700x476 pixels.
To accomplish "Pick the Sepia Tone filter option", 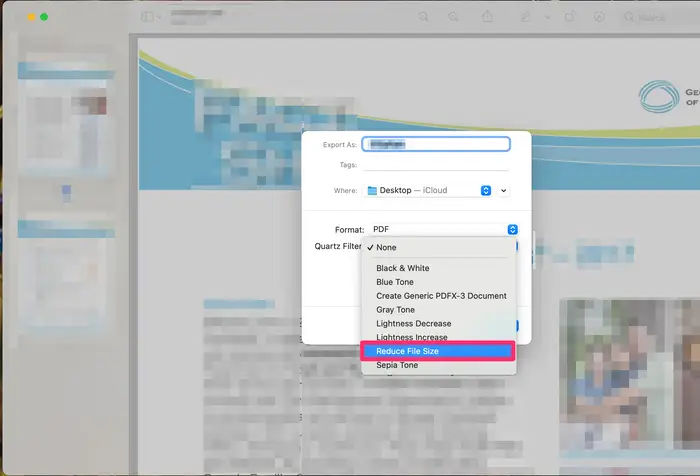I will (397, 365).
